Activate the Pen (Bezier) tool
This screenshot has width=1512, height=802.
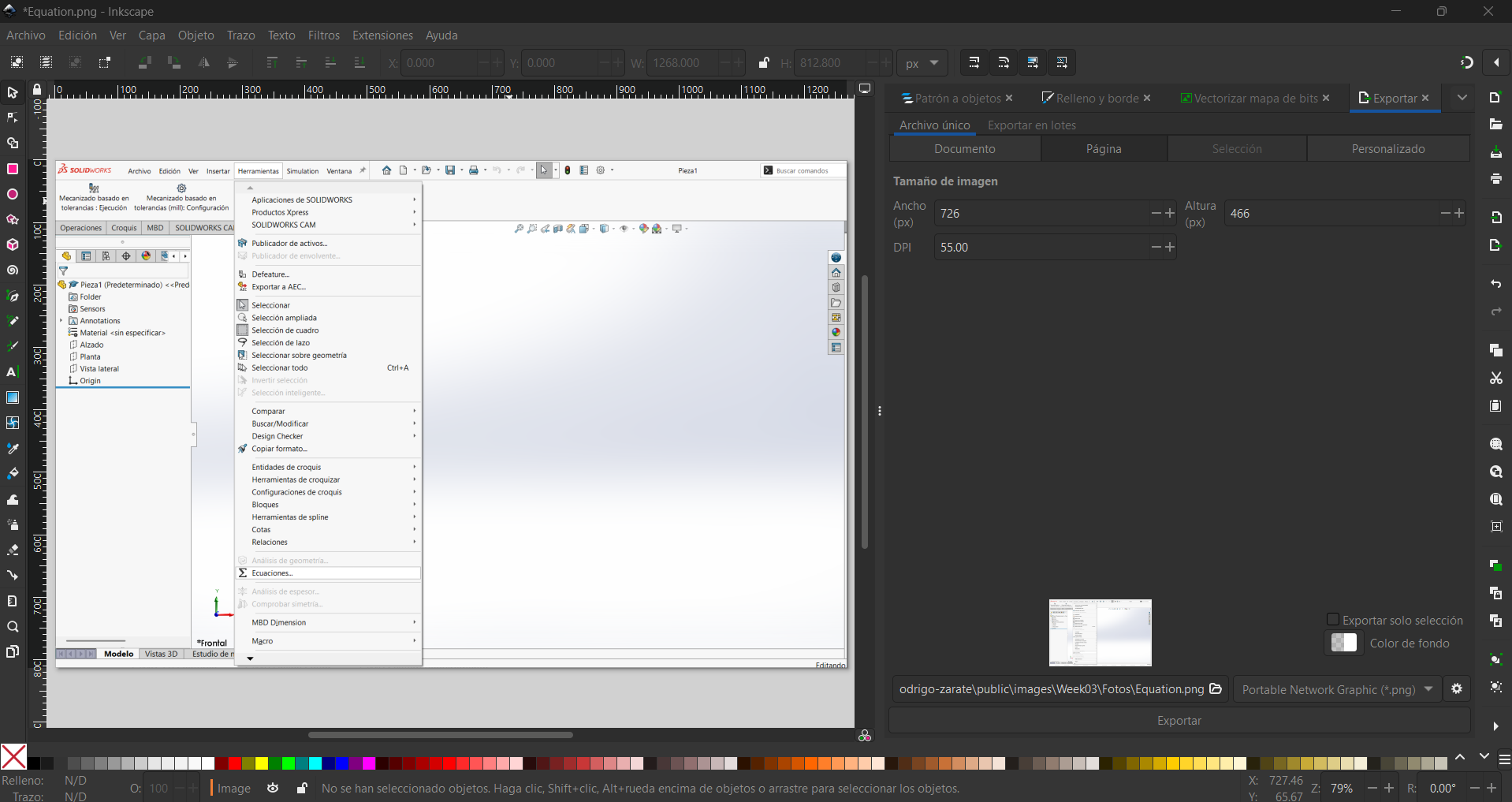tap(13, 296)
